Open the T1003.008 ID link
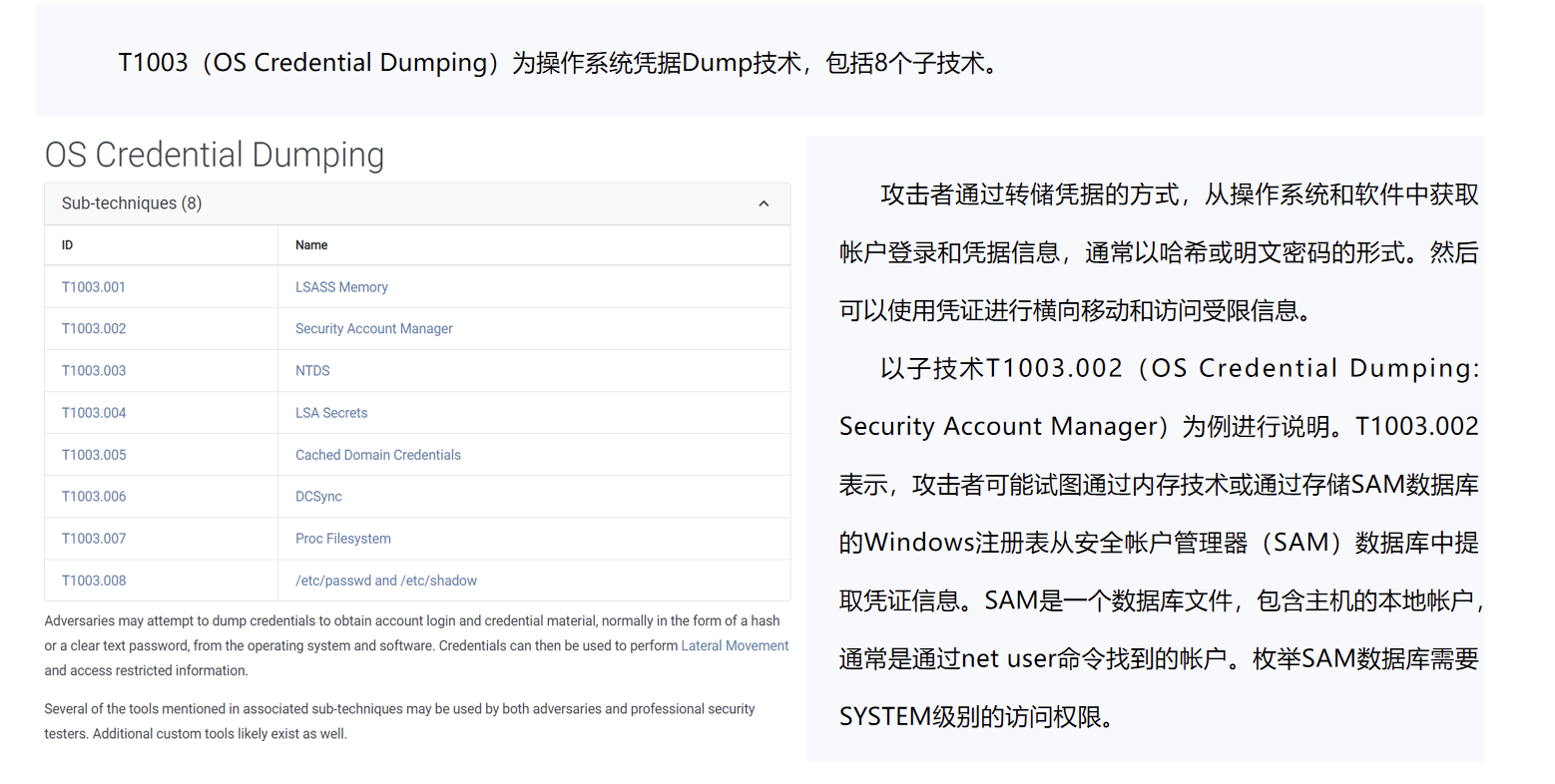 click(x=94, y=581)
